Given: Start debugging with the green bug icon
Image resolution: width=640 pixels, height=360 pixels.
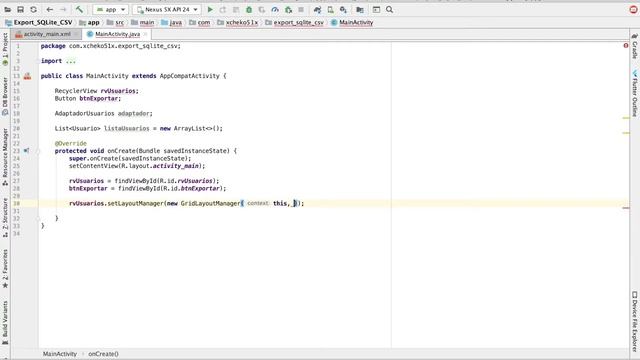Looking at the screenshot, I should (249, 9).
